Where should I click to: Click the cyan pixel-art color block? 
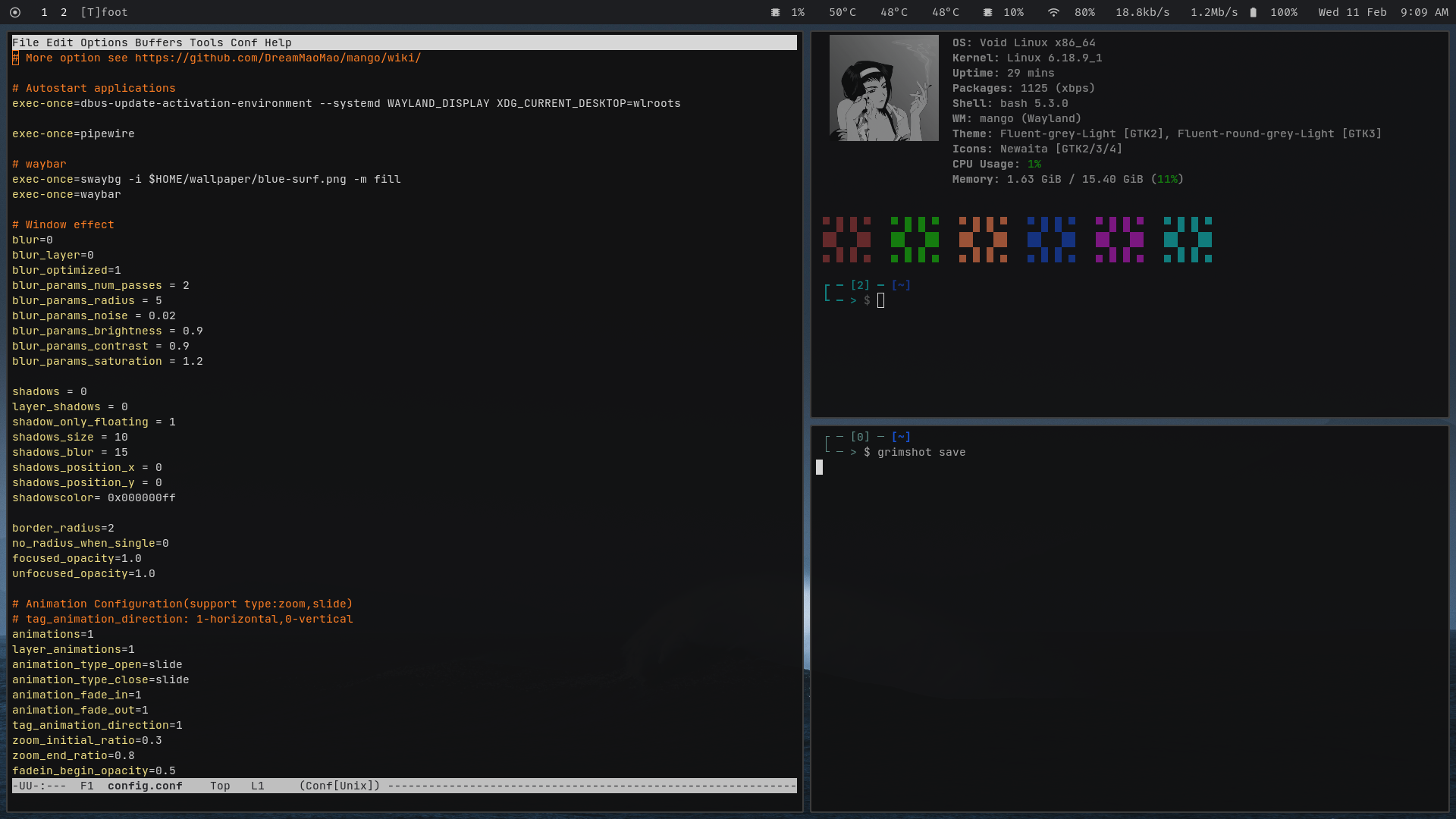(1188, 240)
